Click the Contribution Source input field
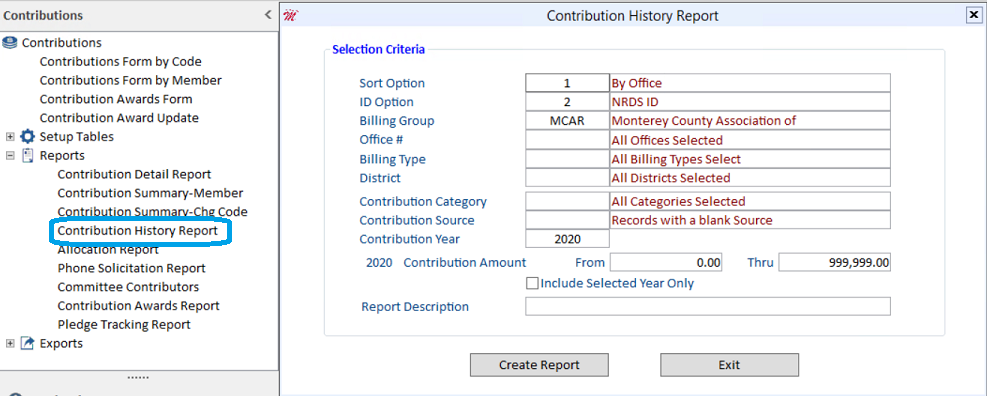The image size is (987, 396). (x=567, y=220)
